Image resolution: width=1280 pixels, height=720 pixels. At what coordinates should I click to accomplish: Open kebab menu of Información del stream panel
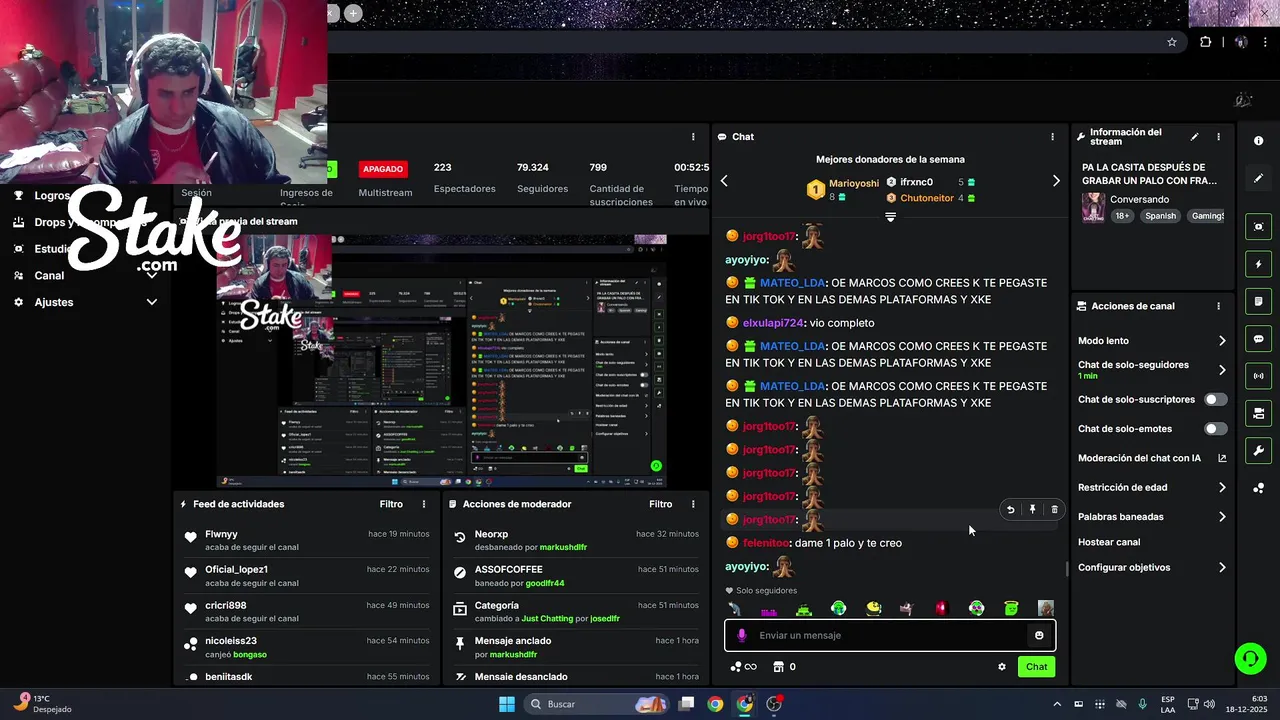coord(1218,137)
